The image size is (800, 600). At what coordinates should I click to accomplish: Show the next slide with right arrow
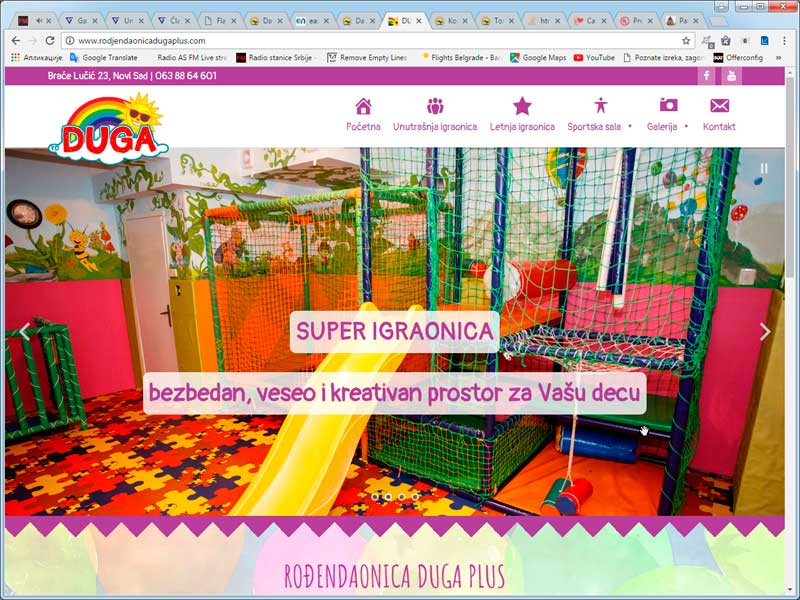pos(765,332)
